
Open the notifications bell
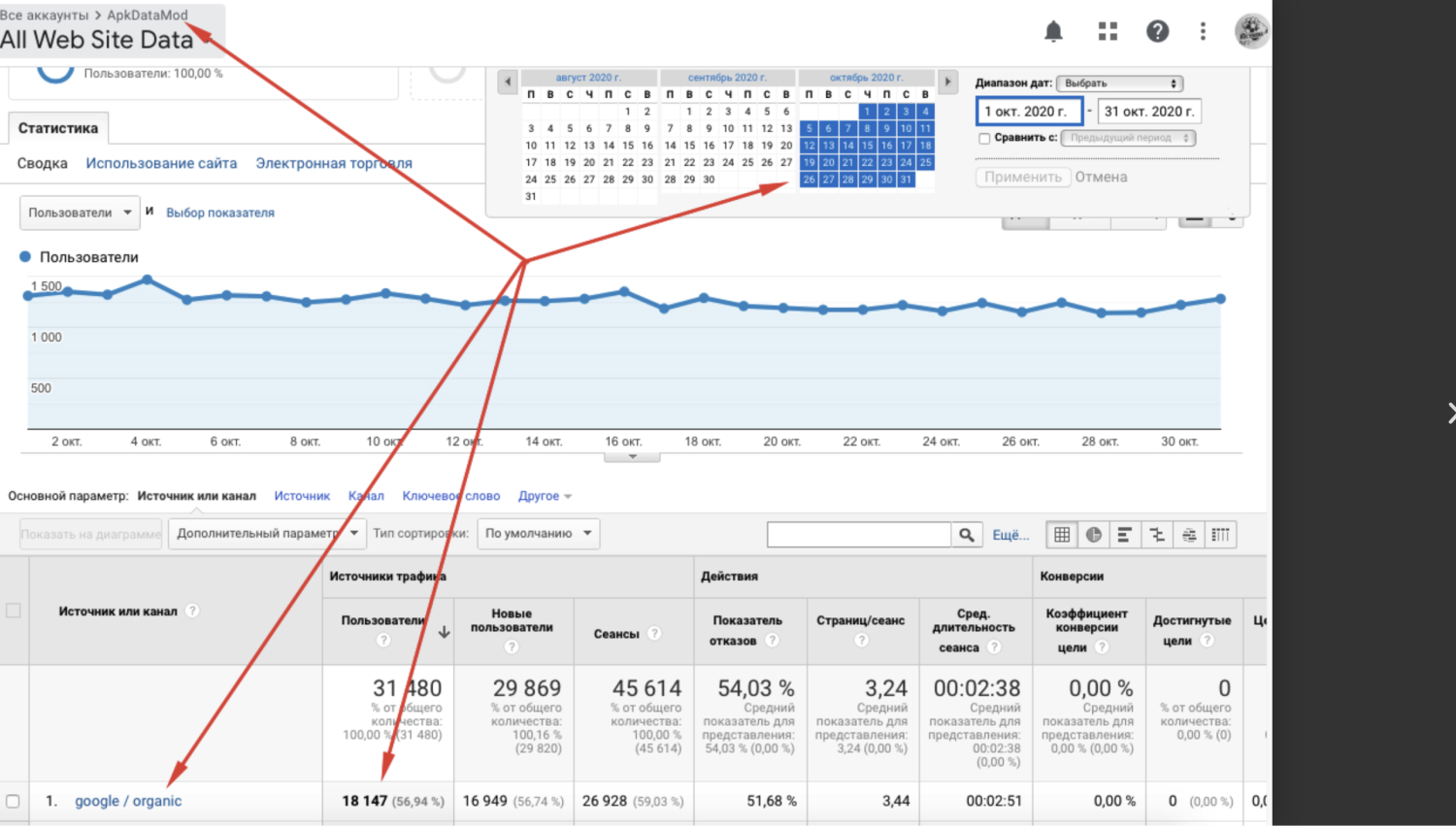coord(1053,31)
